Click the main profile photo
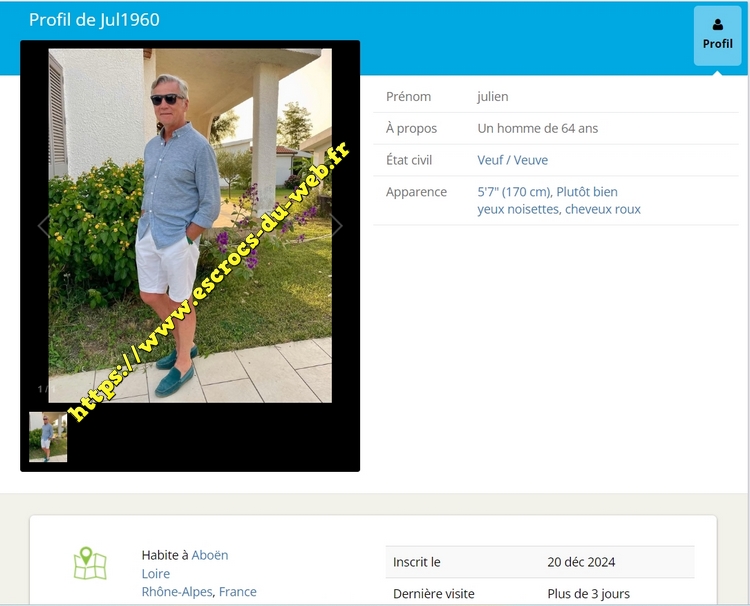Image resolution: width=750 pixels, height=606 pixels. pos(190,225)
